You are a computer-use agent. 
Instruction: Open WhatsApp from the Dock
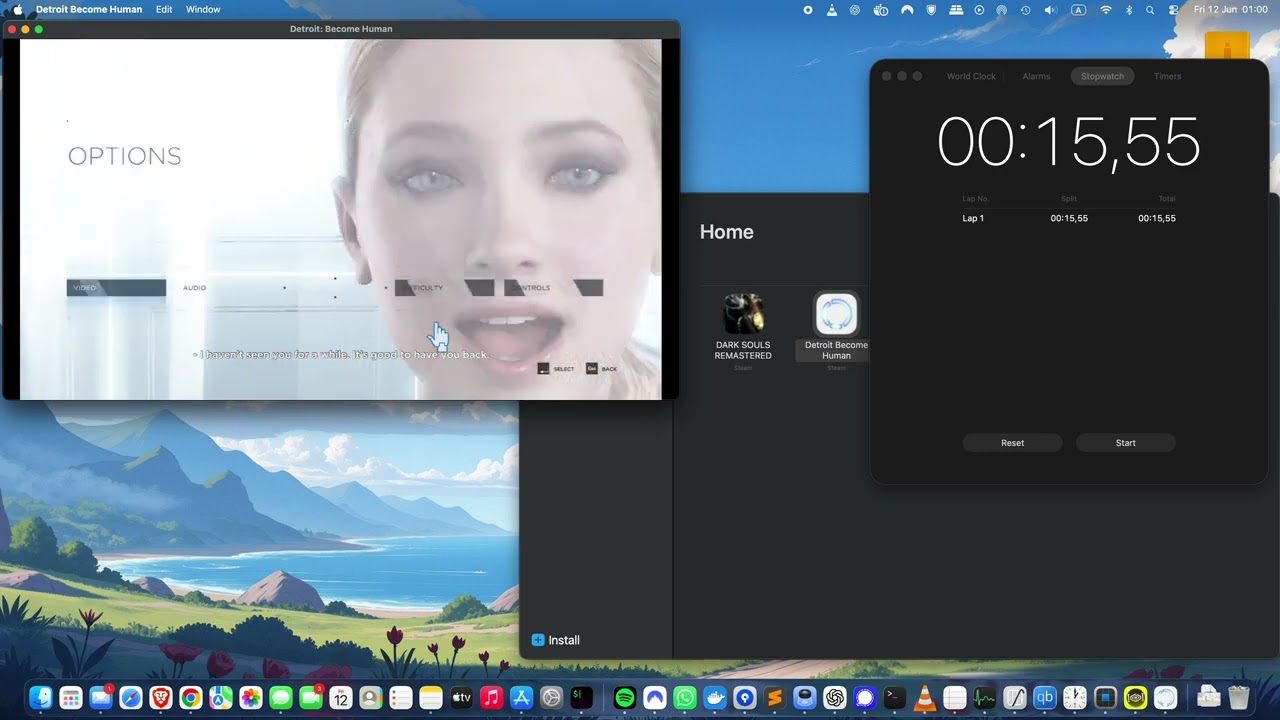pyautogui.click(x=685, y=698)
